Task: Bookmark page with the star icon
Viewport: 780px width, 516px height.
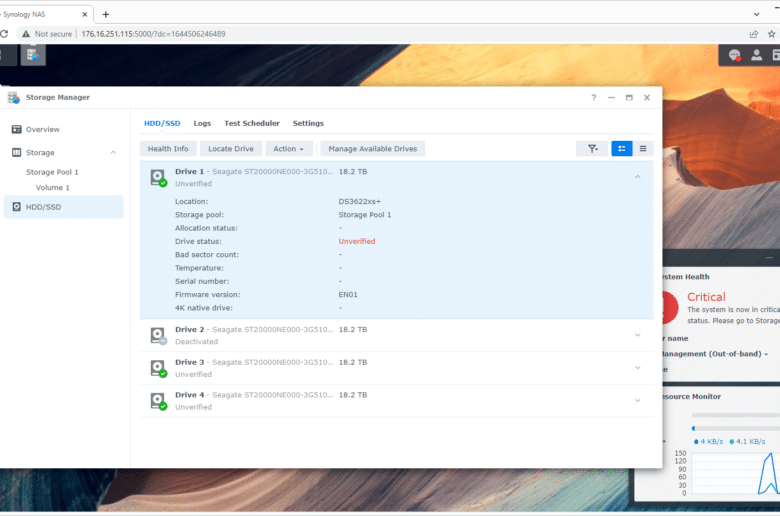Action: [x=771, y=34]
